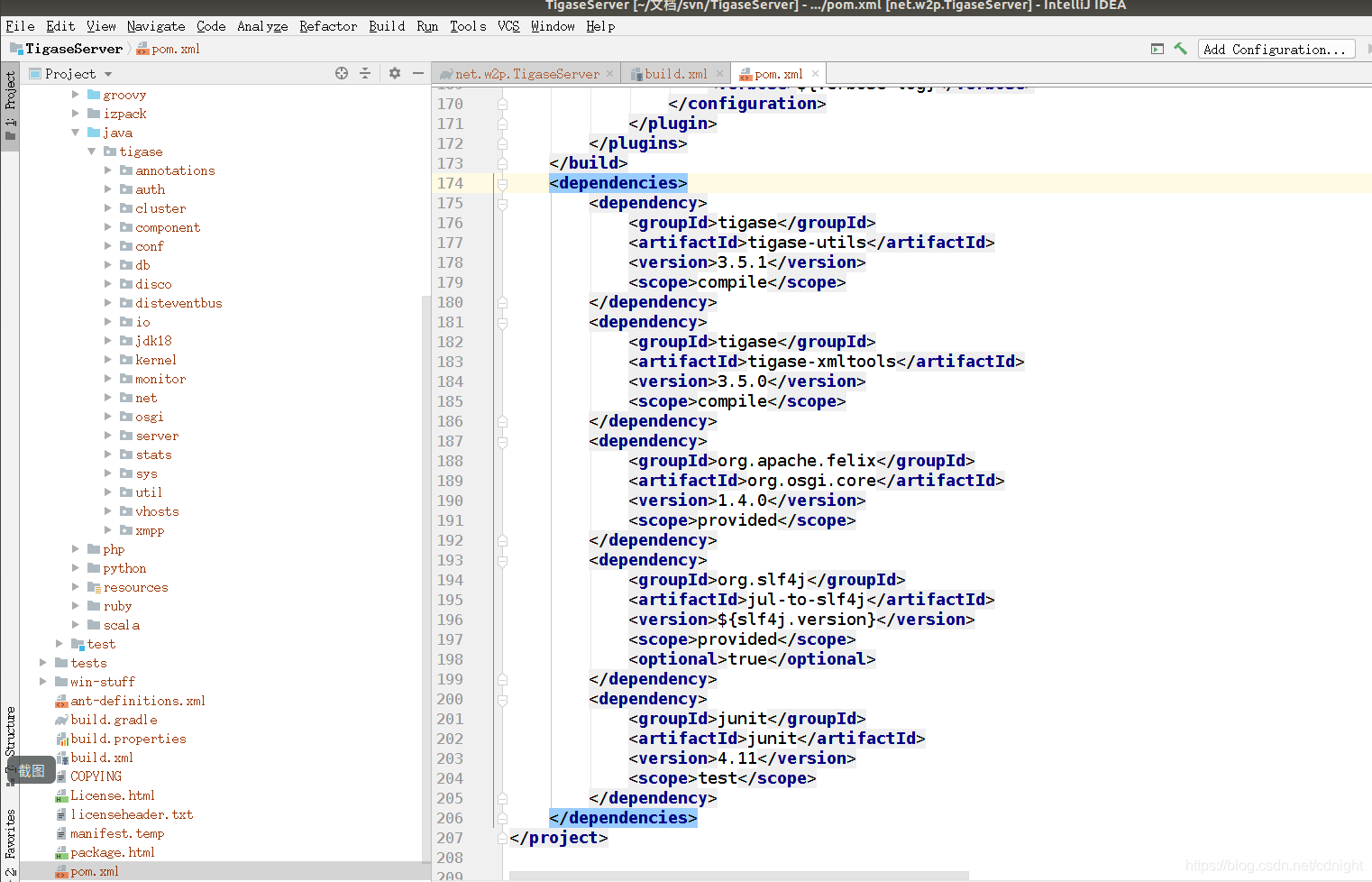Open the Tools menu

pyautogui.click(x=468, y=26)
